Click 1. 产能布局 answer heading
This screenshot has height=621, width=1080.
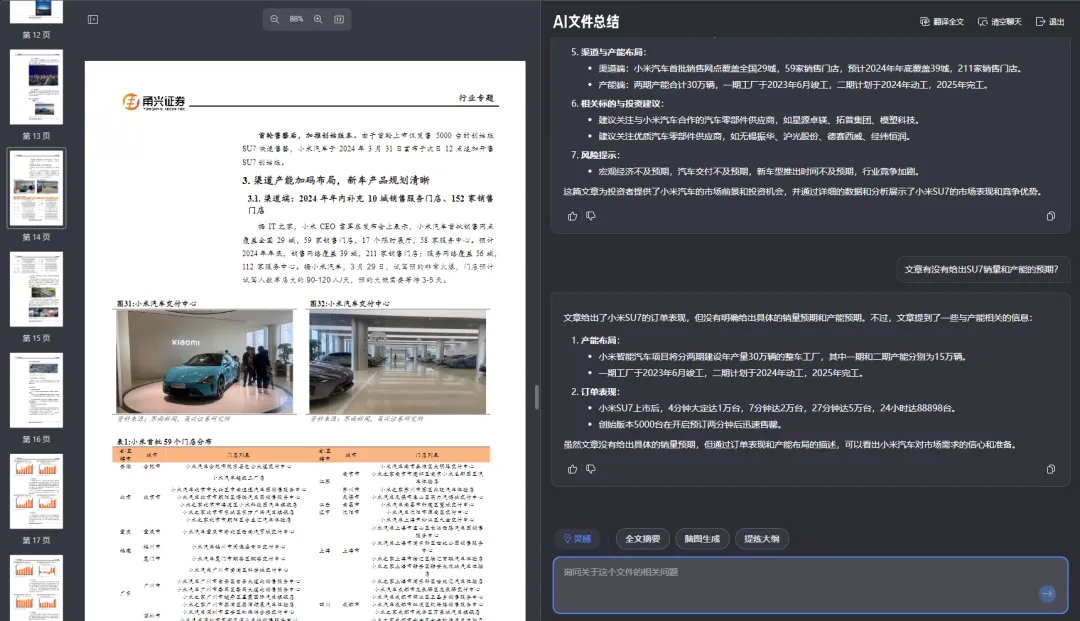tap(595, 340)
